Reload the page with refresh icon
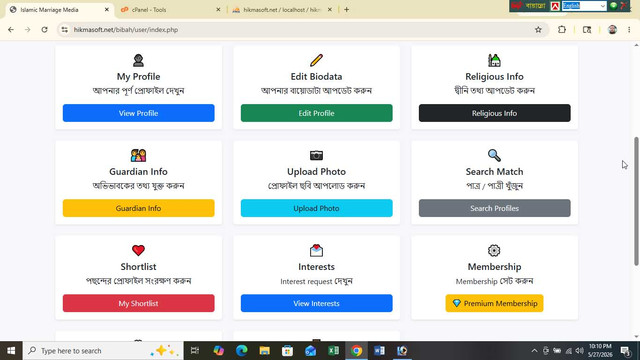 pos(44,30)
